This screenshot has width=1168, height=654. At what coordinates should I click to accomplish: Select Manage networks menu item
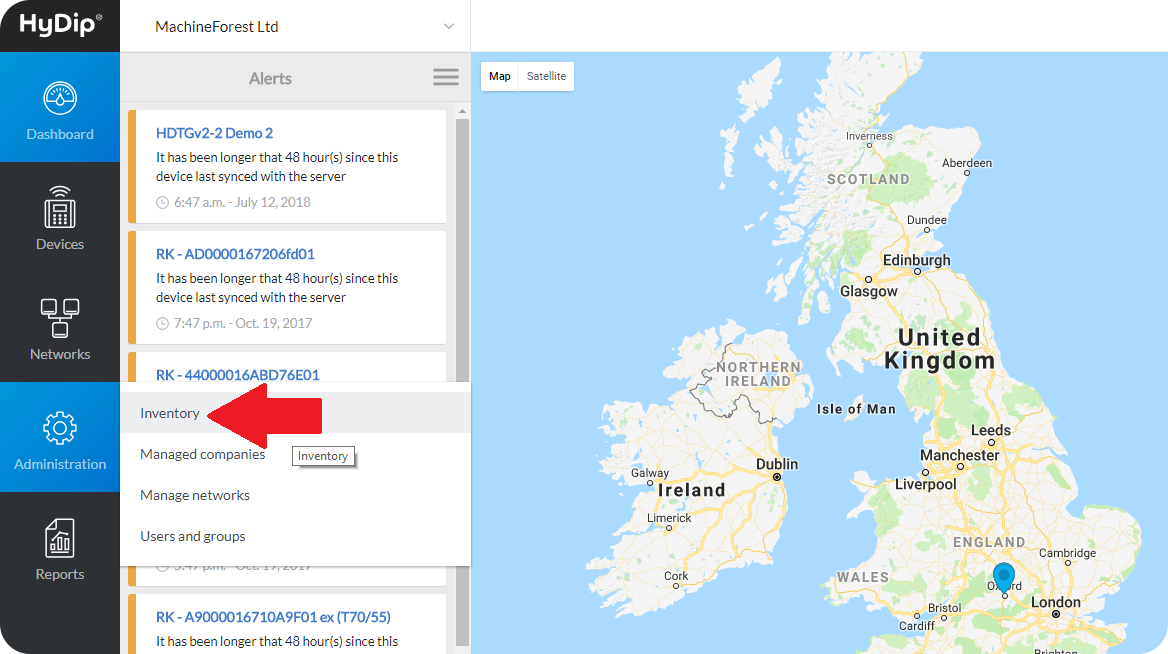coord(295,495)
